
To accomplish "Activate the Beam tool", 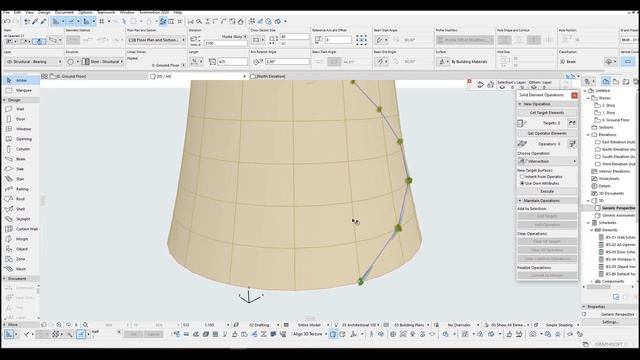I will [20, 159].
